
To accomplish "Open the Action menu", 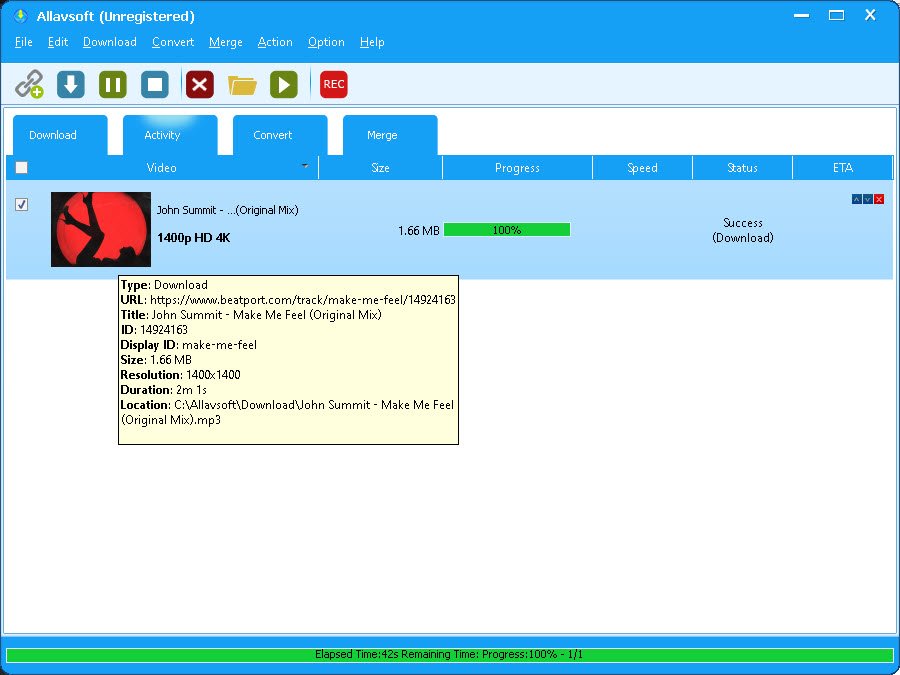I will click(x=275, y=42).
